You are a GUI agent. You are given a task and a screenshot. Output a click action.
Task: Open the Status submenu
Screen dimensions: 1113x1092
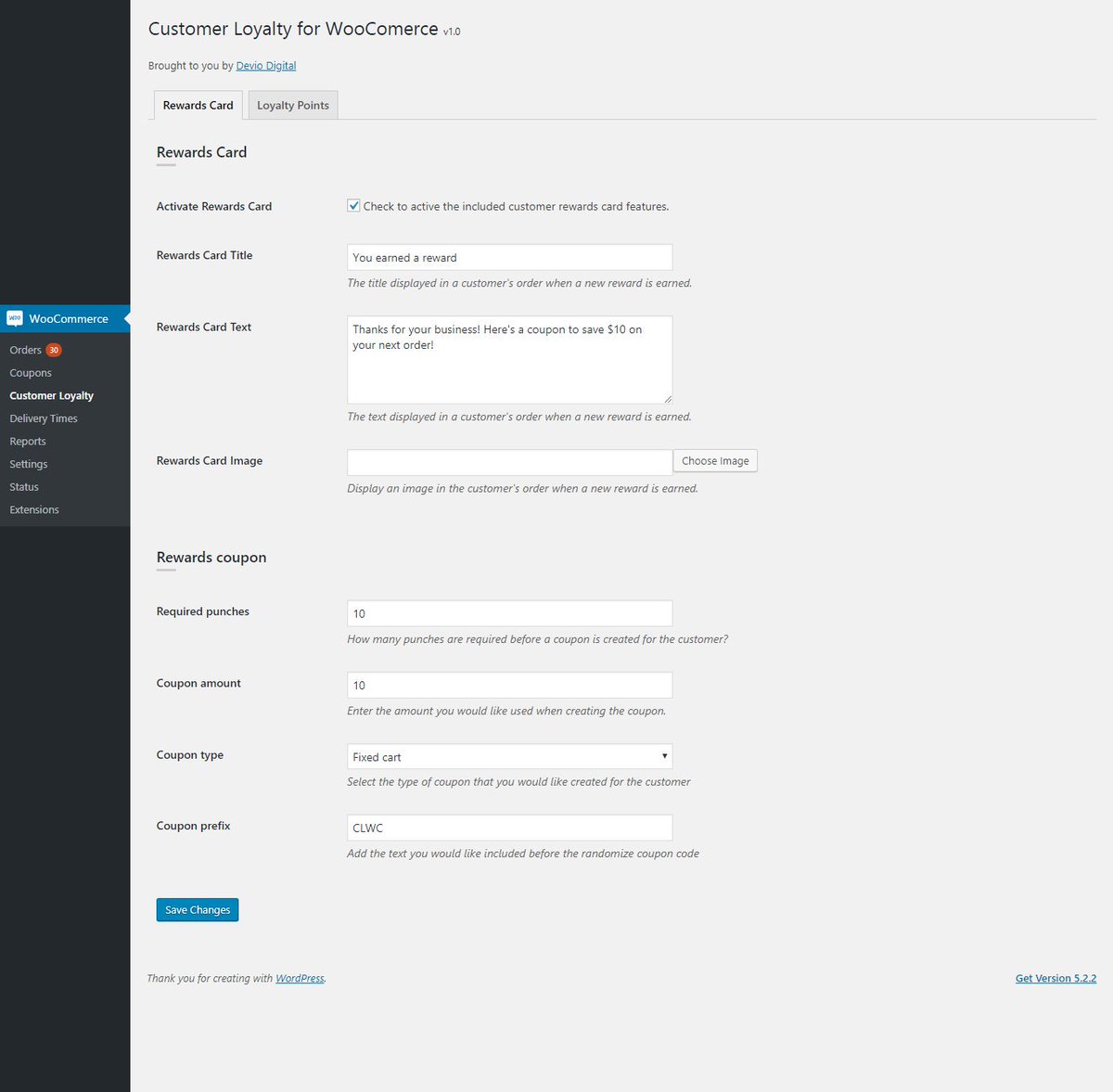coord(24,487)
